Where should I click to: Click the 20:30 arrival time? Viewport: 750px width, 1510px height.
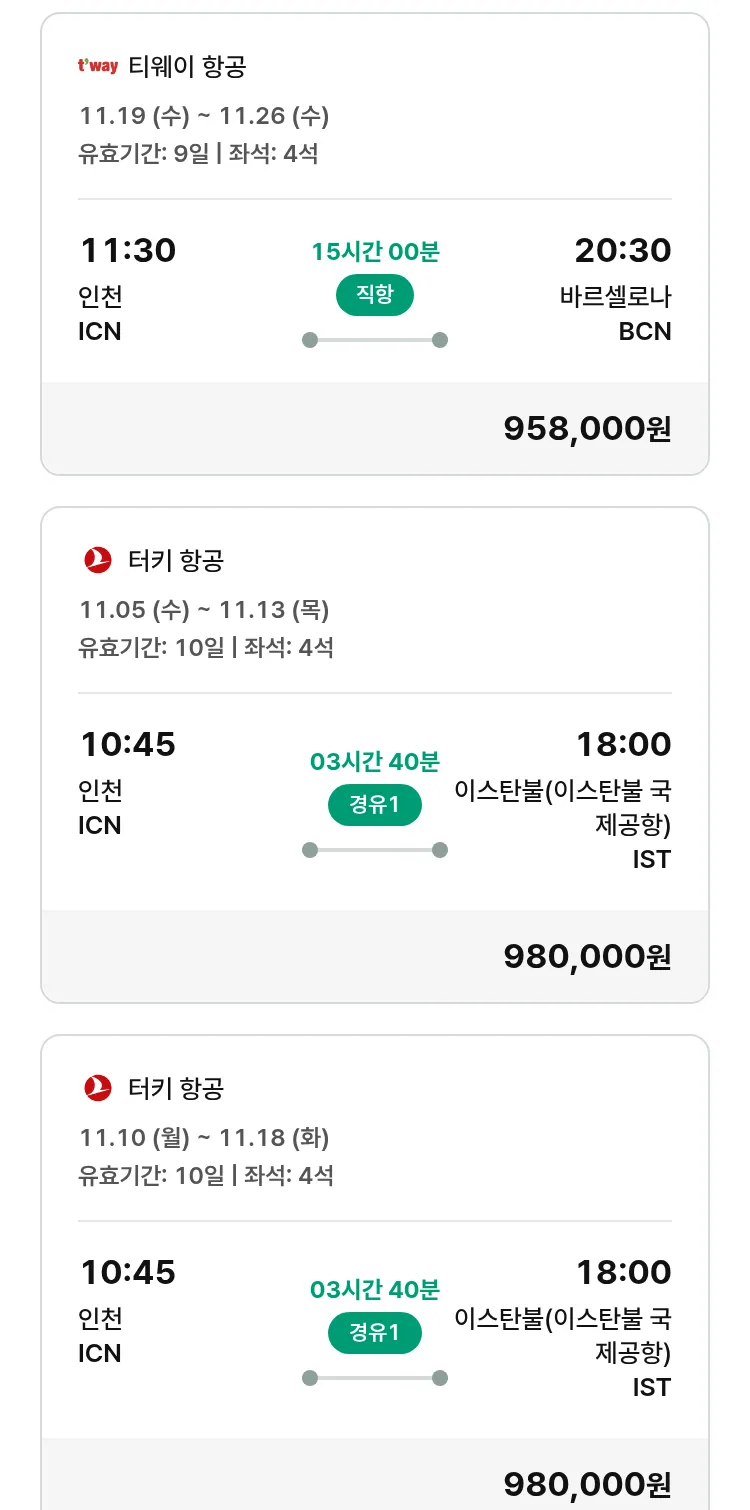622,250
